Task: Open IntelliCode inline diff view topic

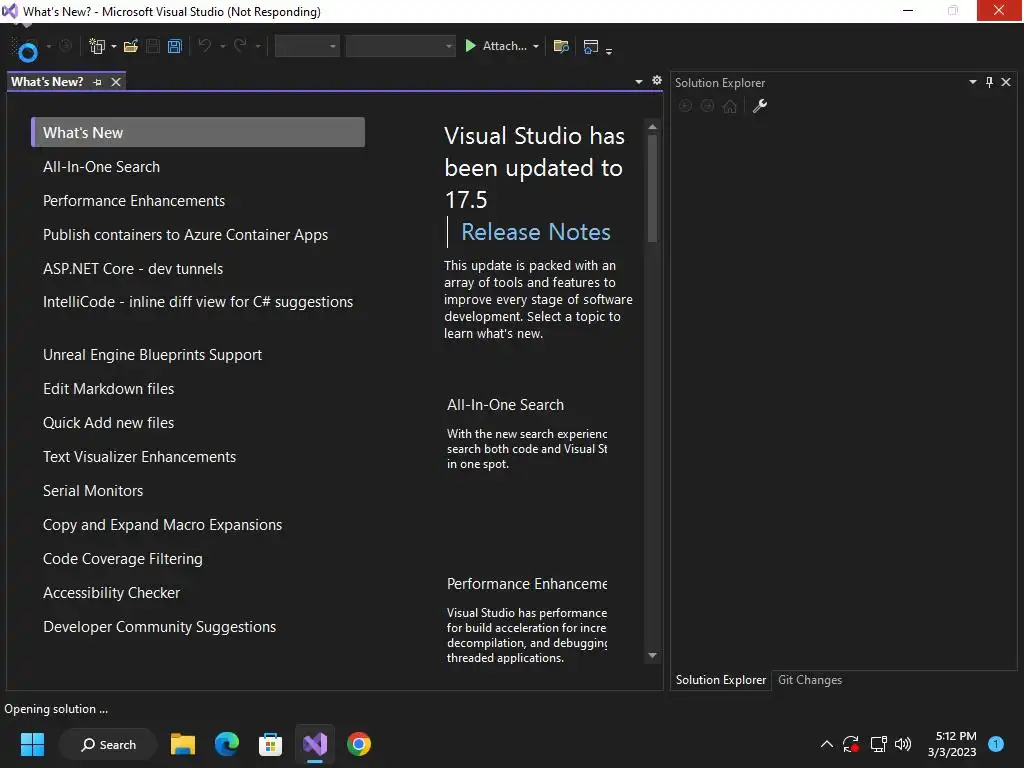Action: 198,302
